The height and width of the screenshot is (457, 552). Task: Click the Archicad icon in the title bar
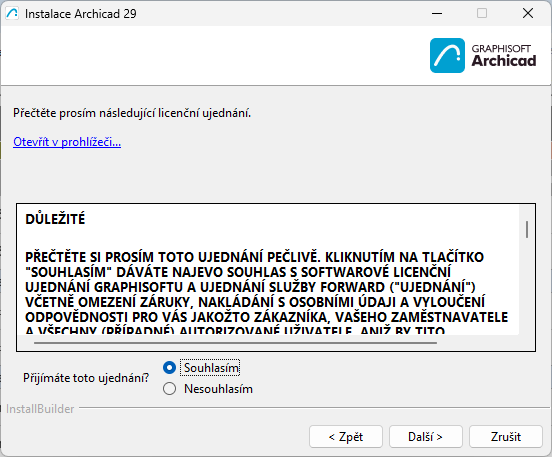[x=12, y=14]
